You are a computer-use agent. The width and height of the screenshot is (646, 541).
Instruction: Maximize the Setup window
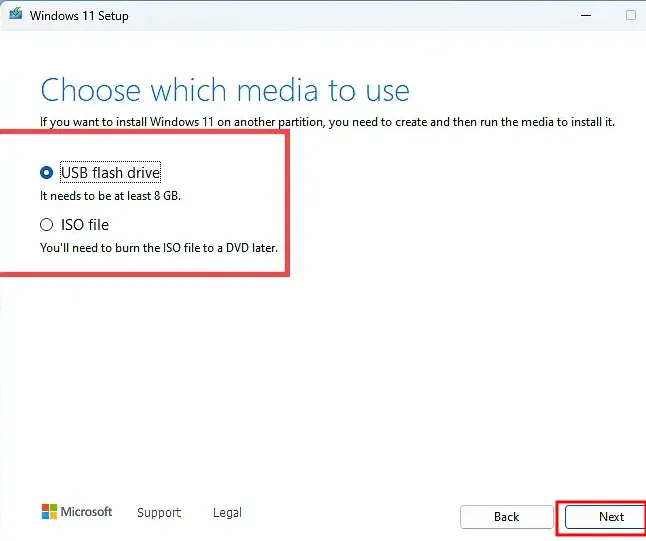pos(631,15)
